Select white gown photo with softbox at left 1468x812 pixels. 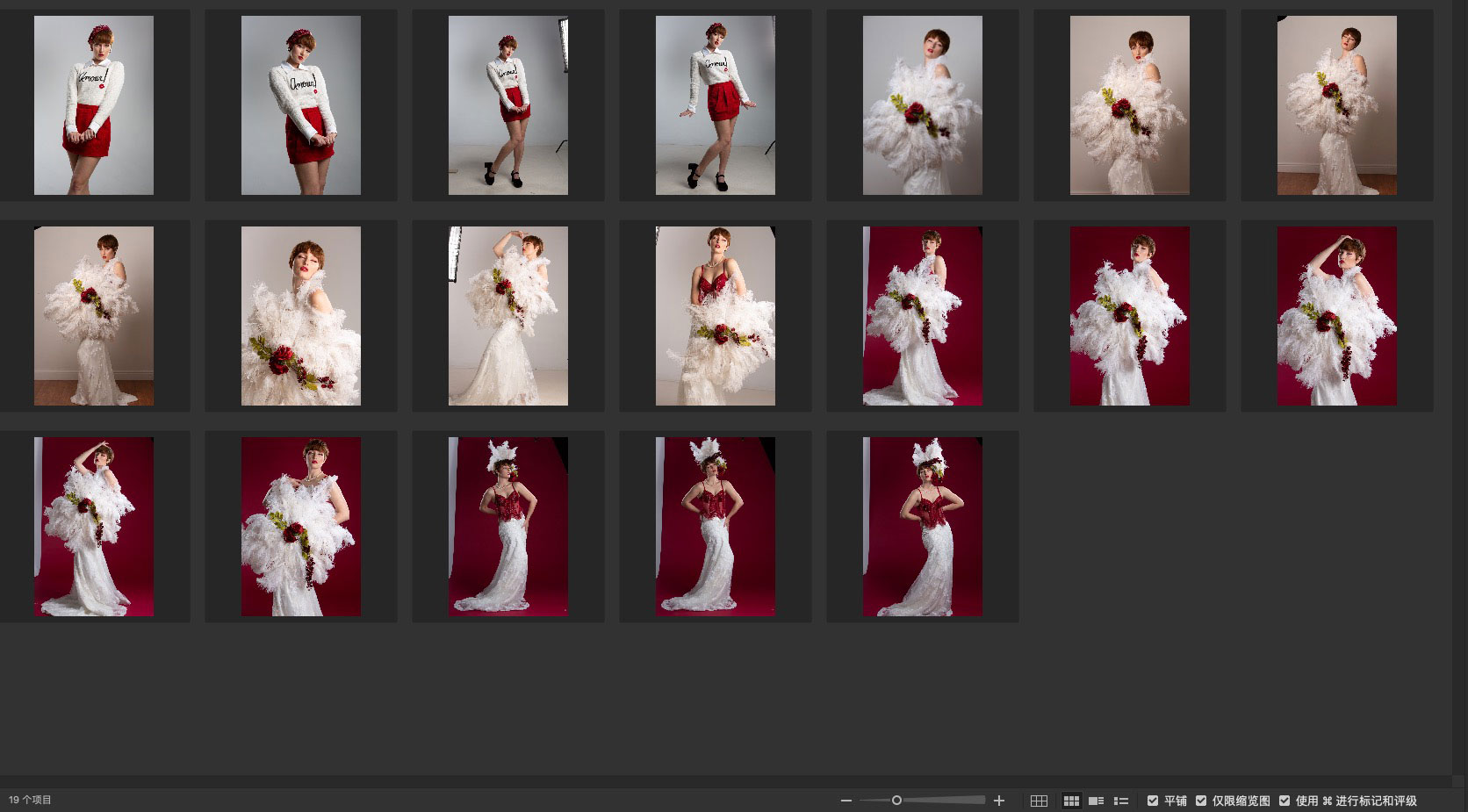[x=507, y=316]
